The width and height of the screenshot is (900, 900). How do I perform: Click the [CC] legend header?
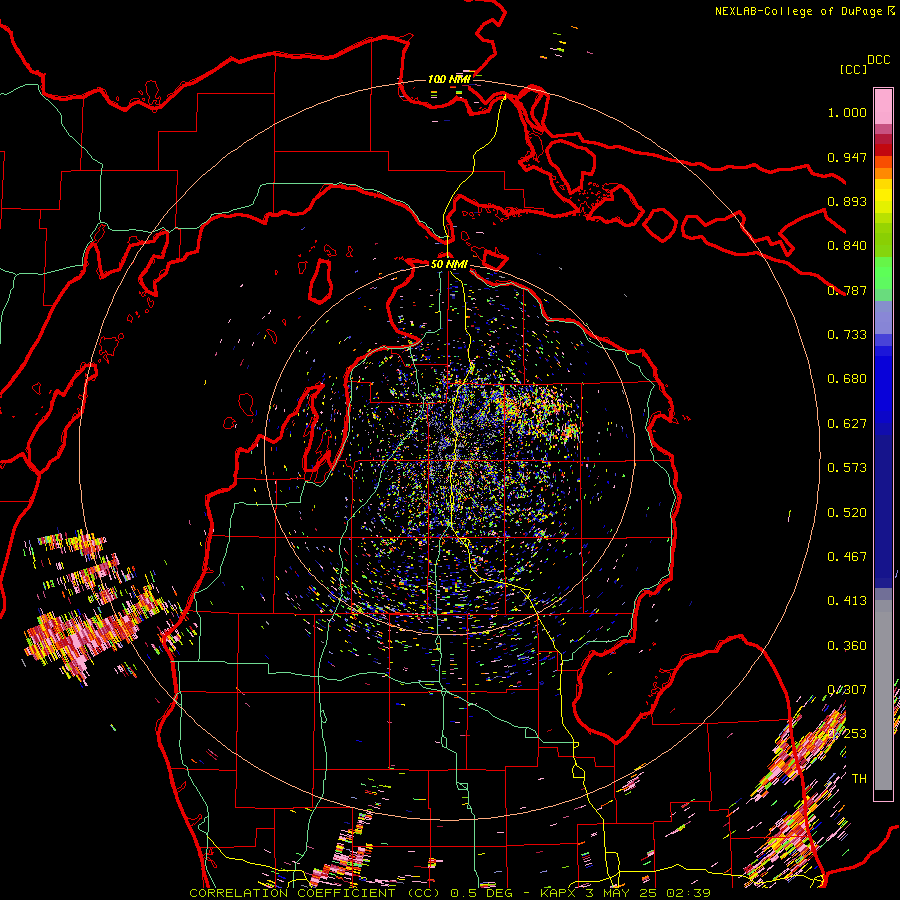pos(854,69)
